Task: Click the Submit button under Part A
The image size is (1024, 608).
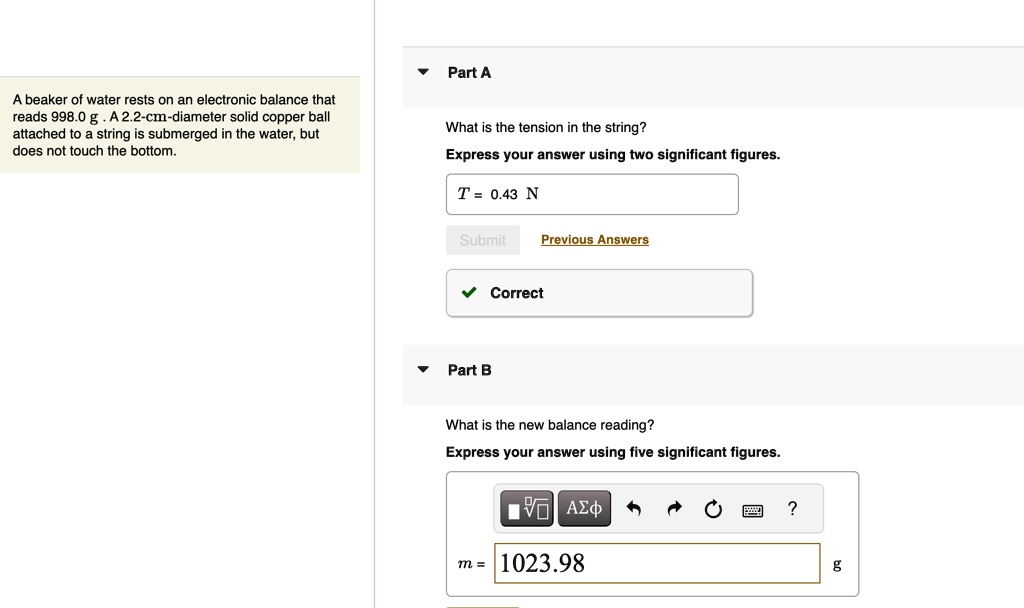Action: point(482,240)
